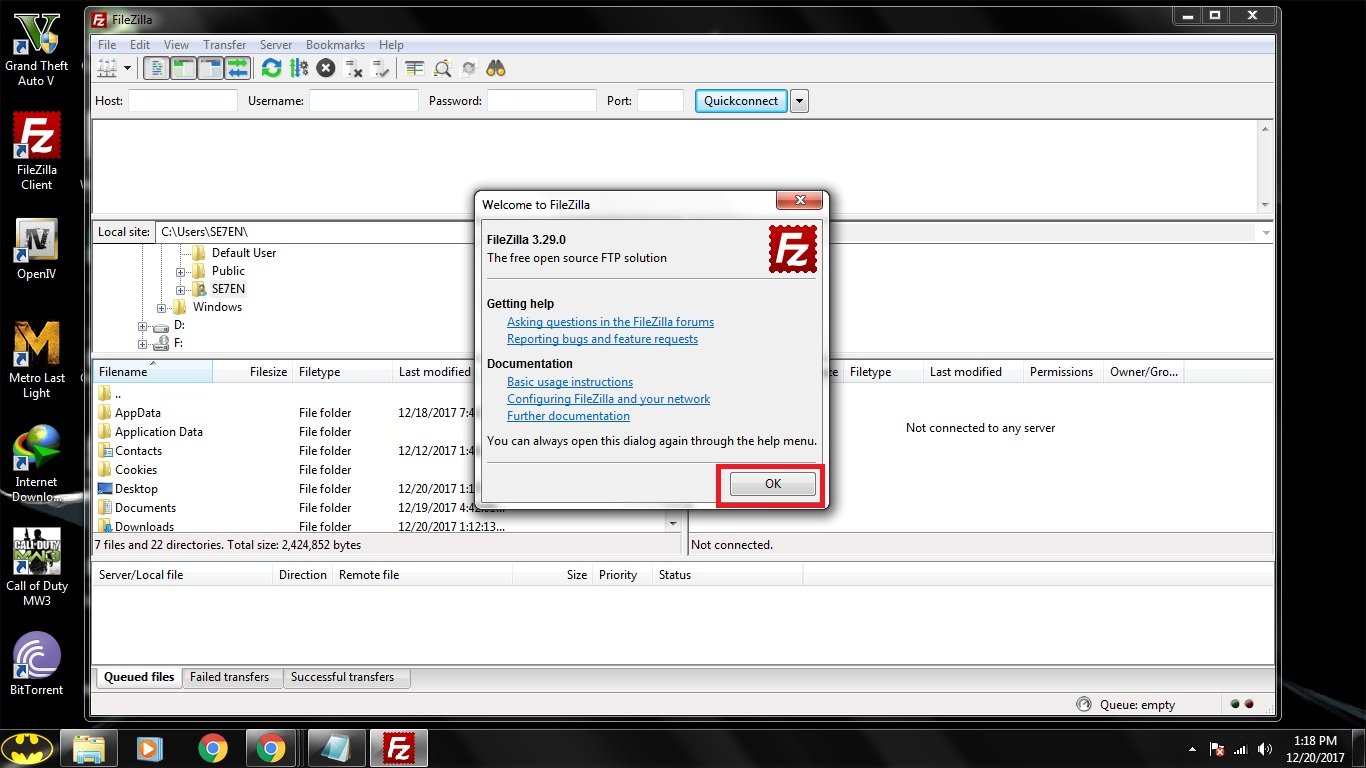Click the reconnect to last server icon

coord(379,68)
